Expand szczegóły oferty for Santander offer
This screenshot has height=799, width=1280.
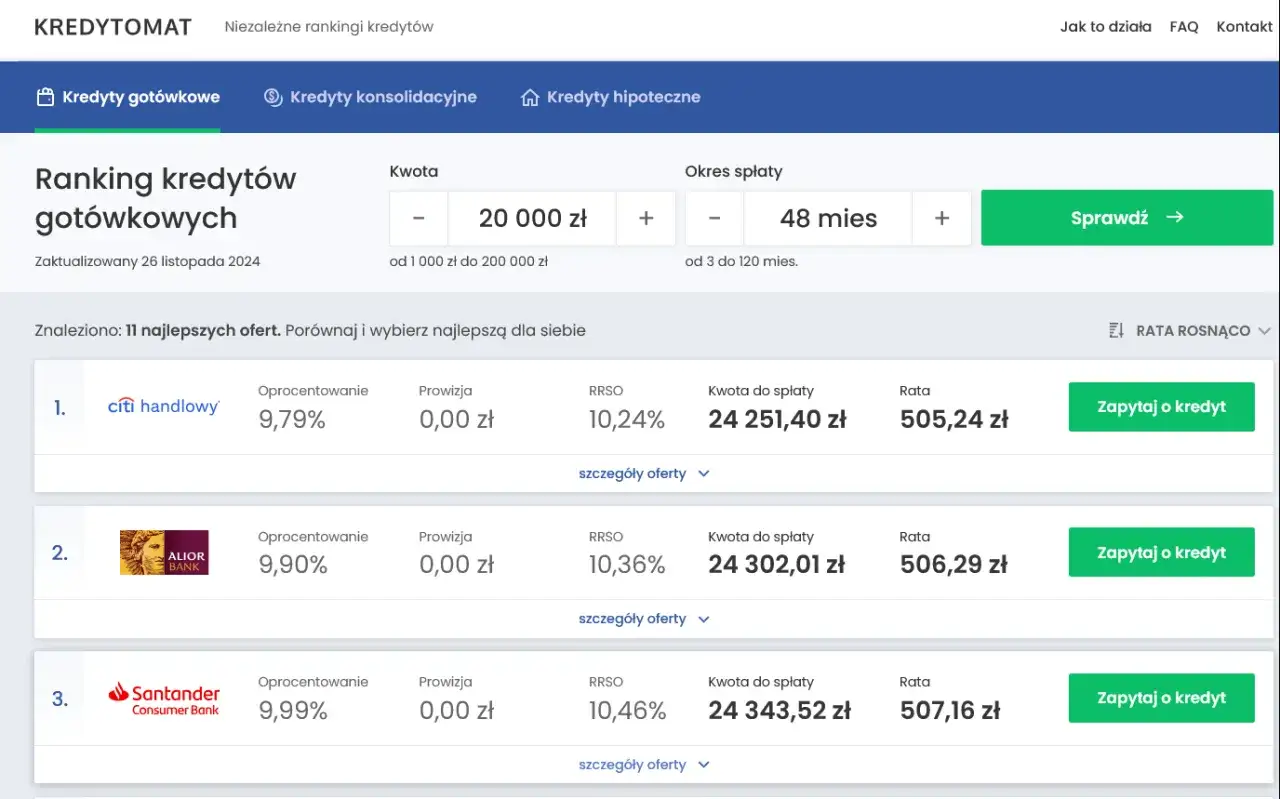pyautogui.click(x=643, y=765)
